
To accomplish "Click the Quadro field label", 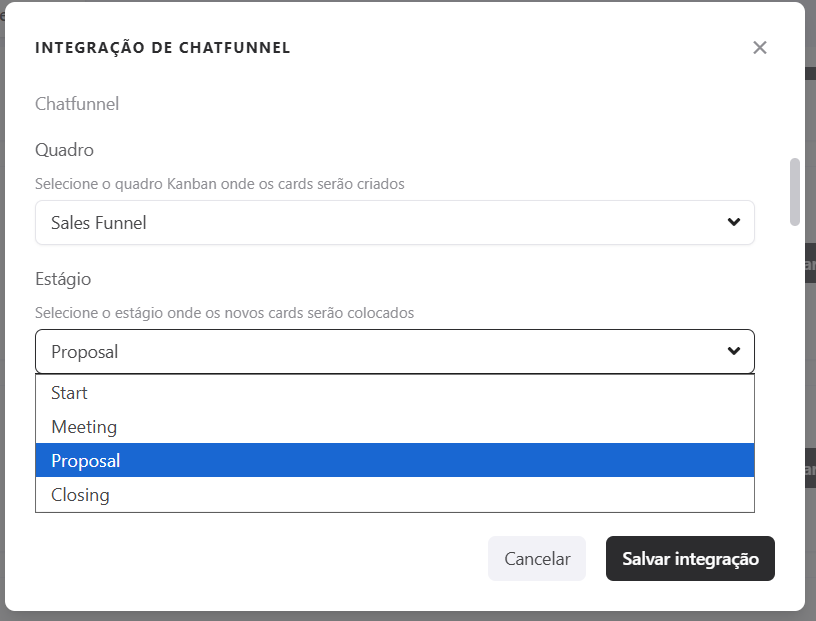I will pyautogui.click(x=64, y=150).
